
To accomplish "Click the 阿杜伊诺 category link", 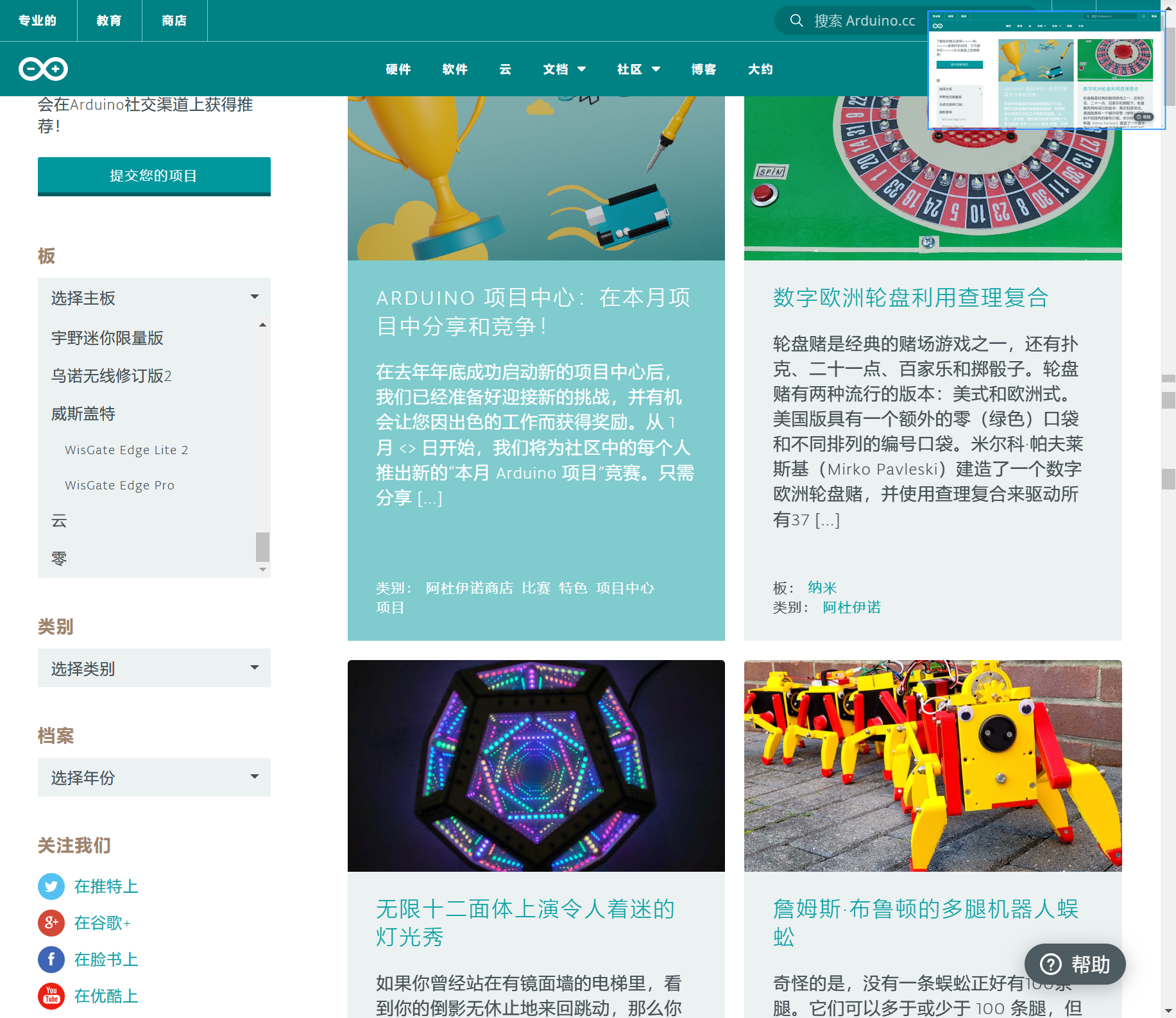I will (852, 607).
